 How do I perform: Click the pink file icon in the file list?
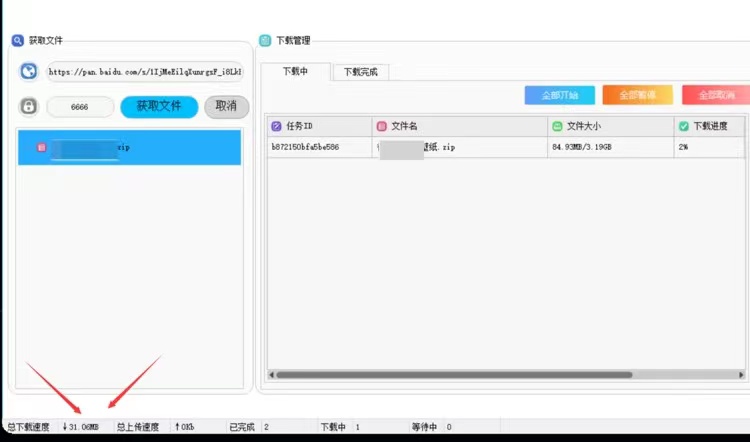[x=42, y=147]
